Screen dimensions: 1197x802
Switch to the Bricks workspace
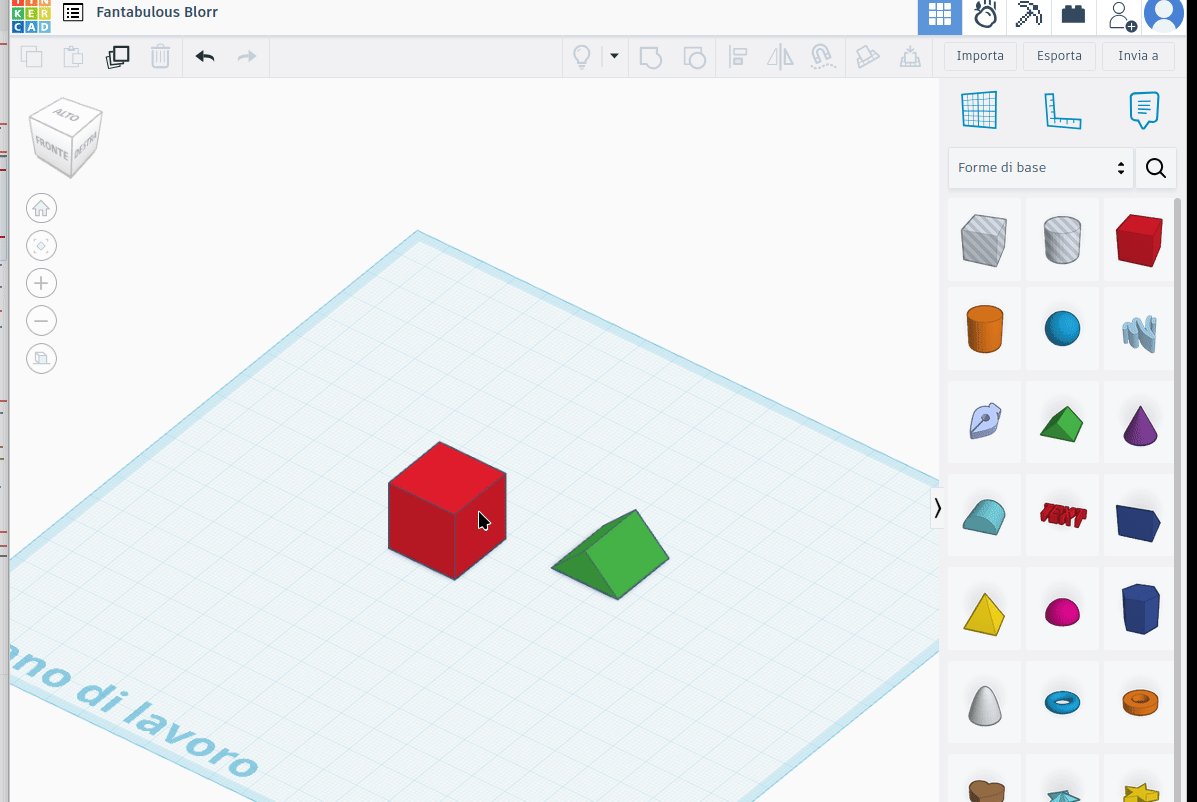1073,15
